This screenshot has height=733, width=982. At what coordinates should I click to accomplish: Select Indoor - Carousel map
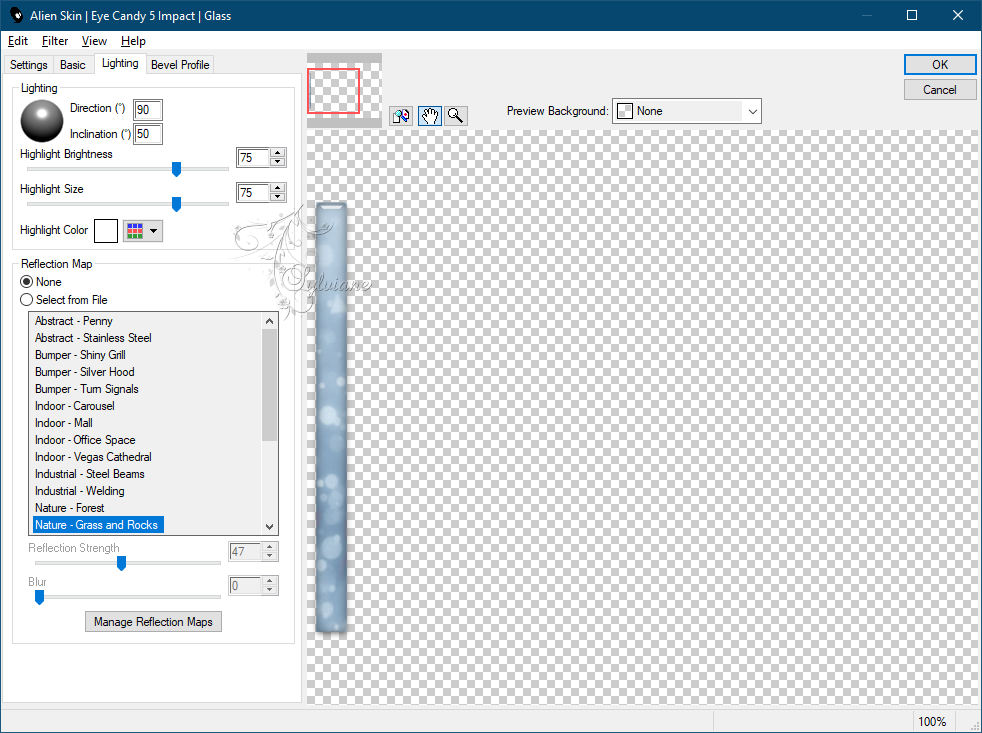coord(75,406)
